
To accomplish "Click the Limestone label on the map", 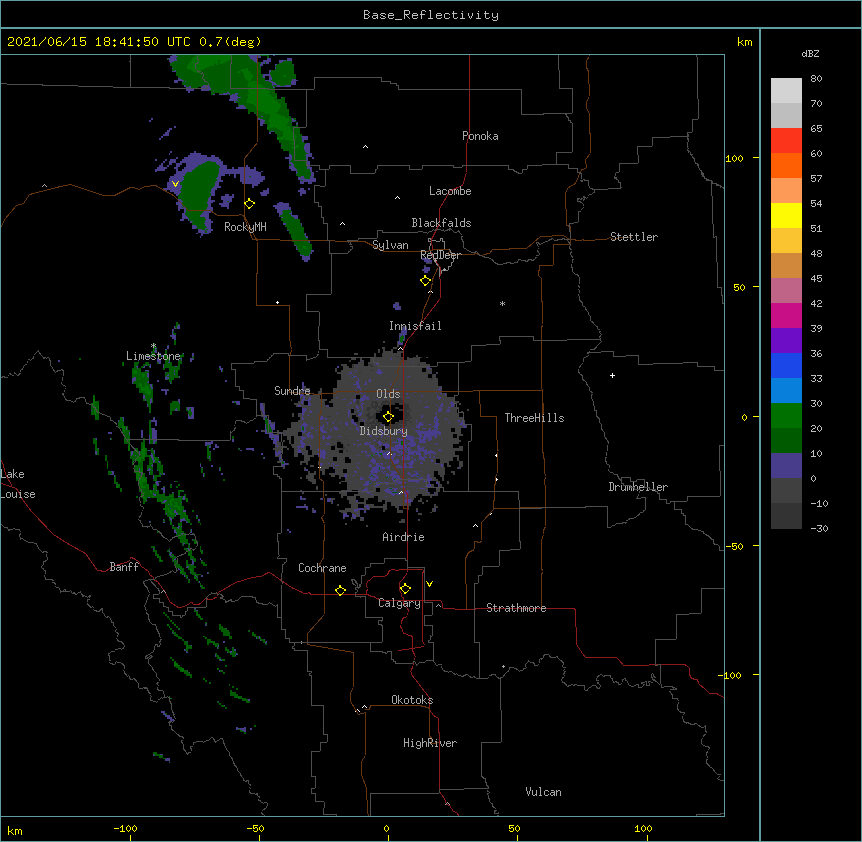I will click(x=153, y=356).
